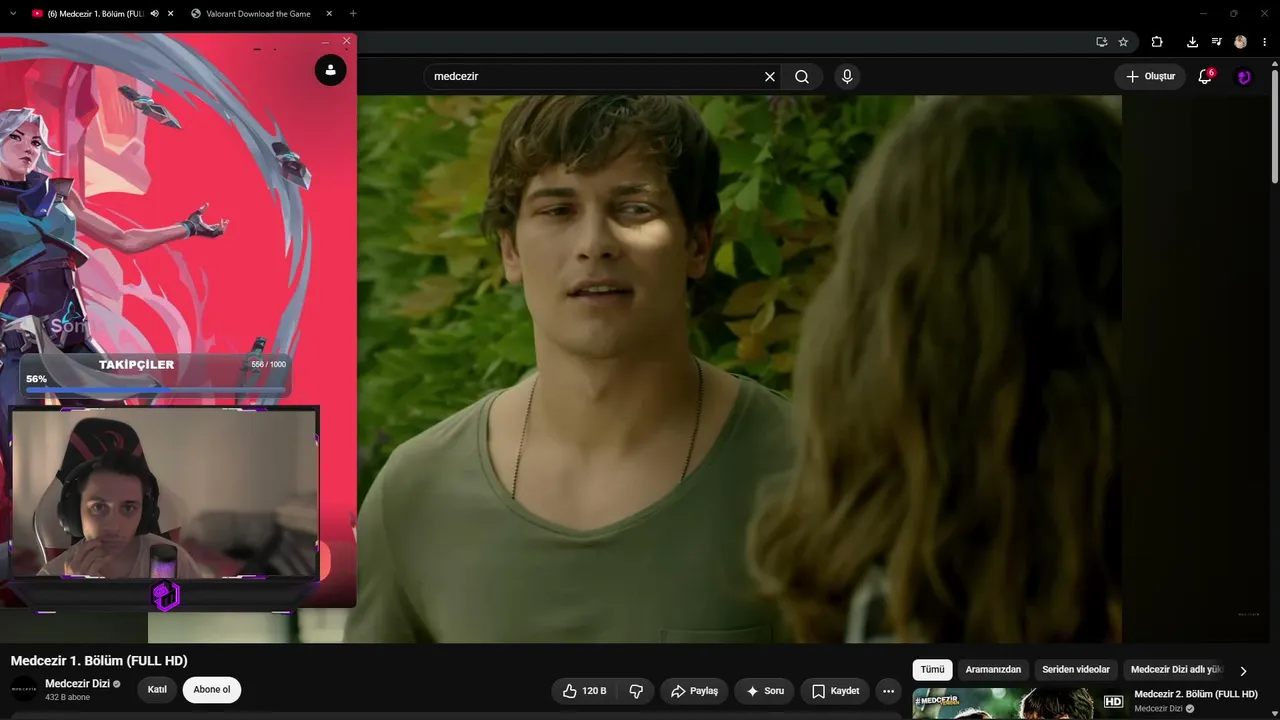Open the Medcezir Dizi channel avatar
The width and height of the screenshot is (1280, 720).
click(x=24, y=689)
